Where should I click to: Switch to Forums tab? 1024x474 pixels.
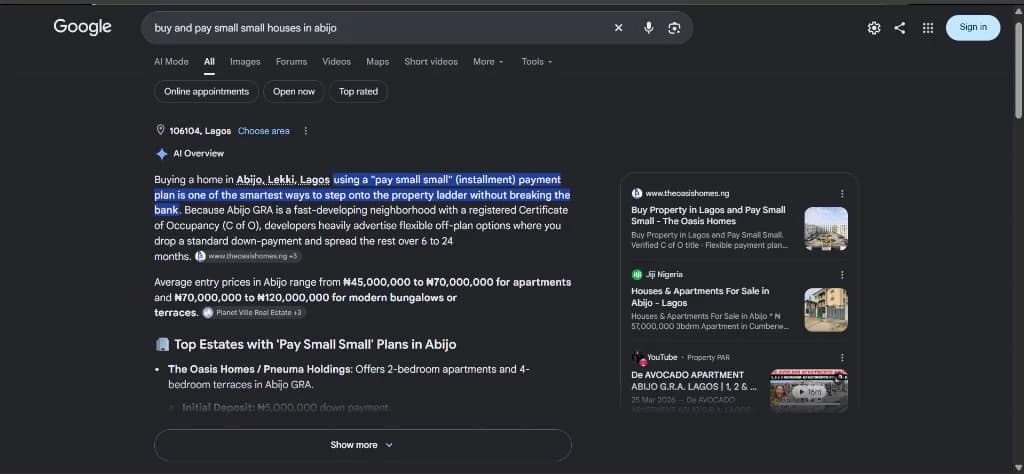coord(291,61)
